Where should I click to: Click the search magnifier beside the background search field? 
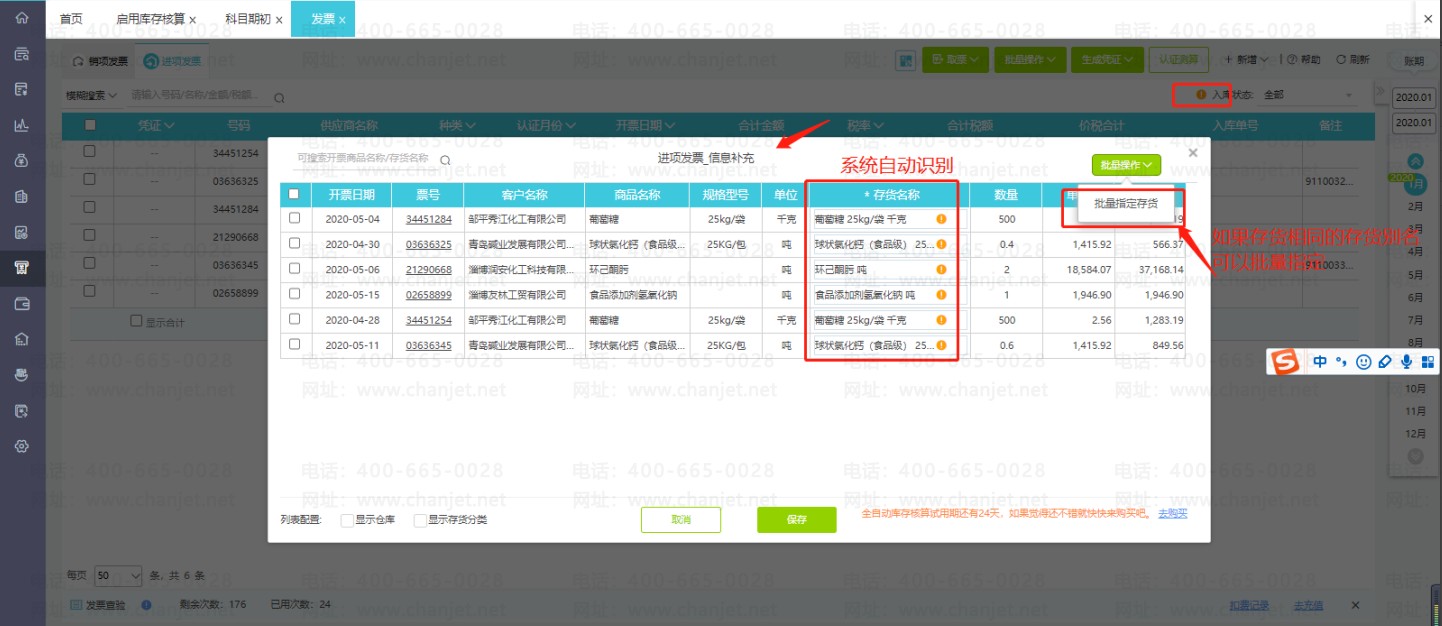[x=279, y=97]
